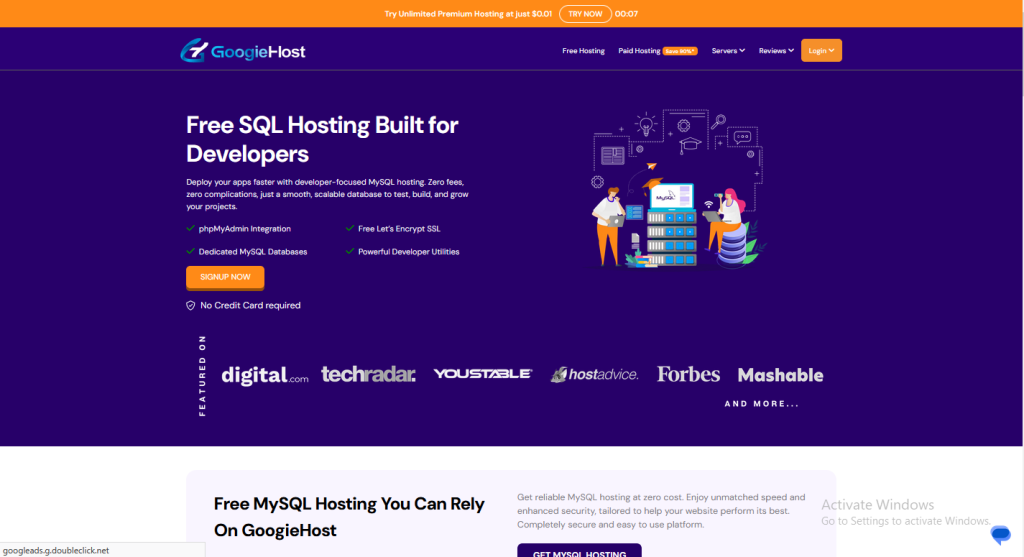Click the Mashable logo
The height and width of the screenshot is (557, 1024).
click(780, 375)
